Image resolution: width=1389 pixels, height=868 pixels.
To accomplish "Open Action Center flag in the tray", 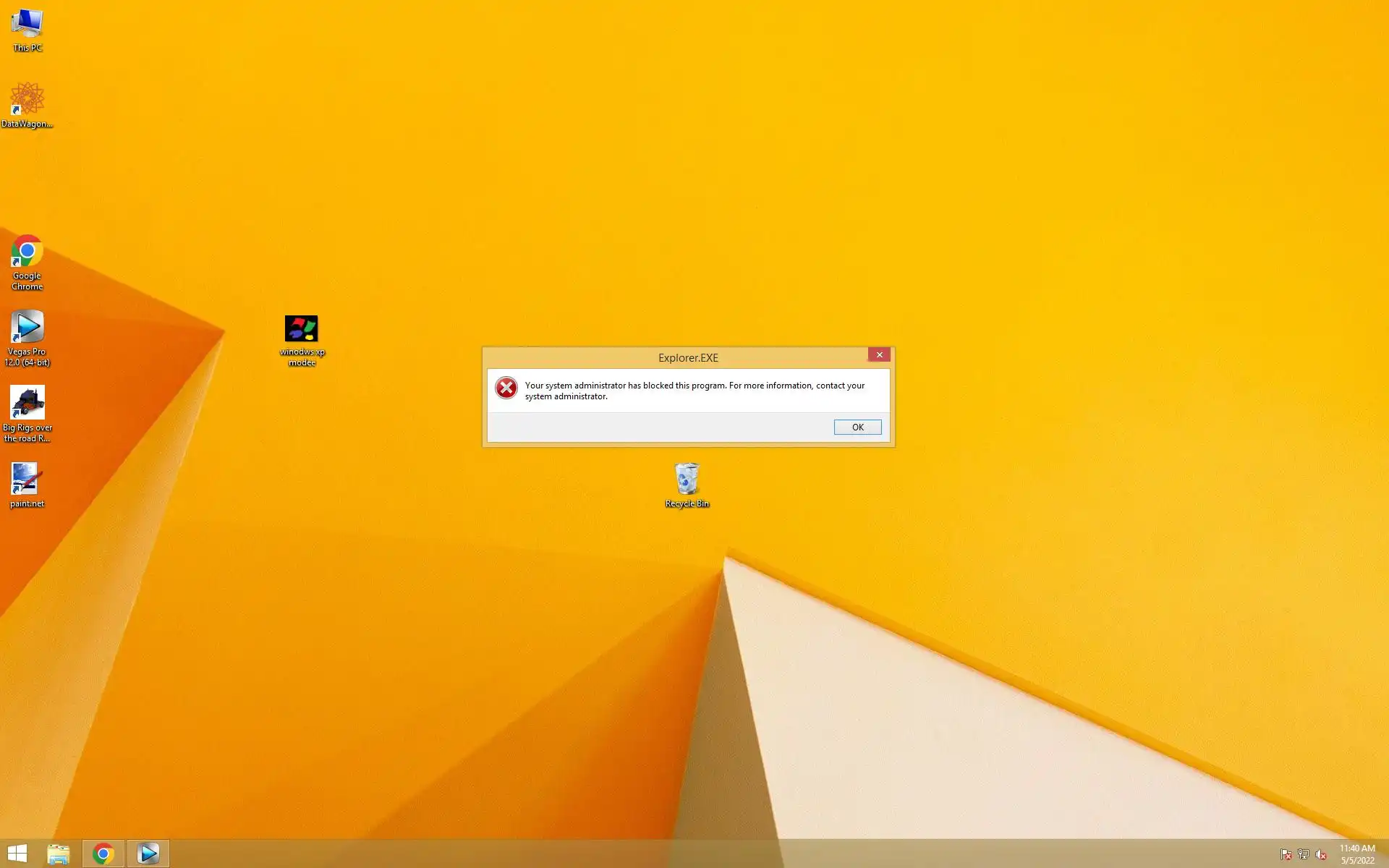I will point(1286,854).
